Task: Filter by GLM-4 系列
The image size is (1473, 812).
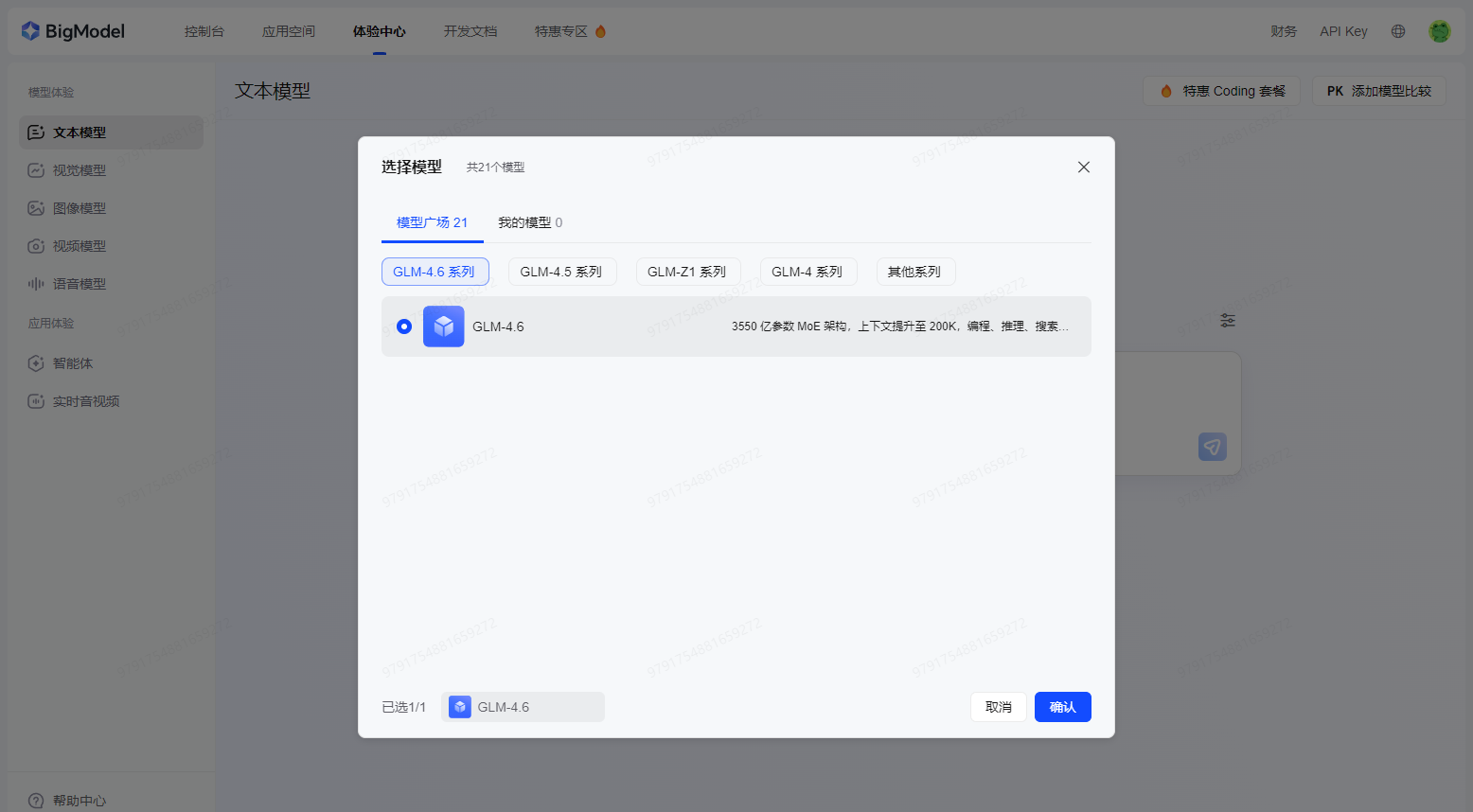Action: pos(808,272)
